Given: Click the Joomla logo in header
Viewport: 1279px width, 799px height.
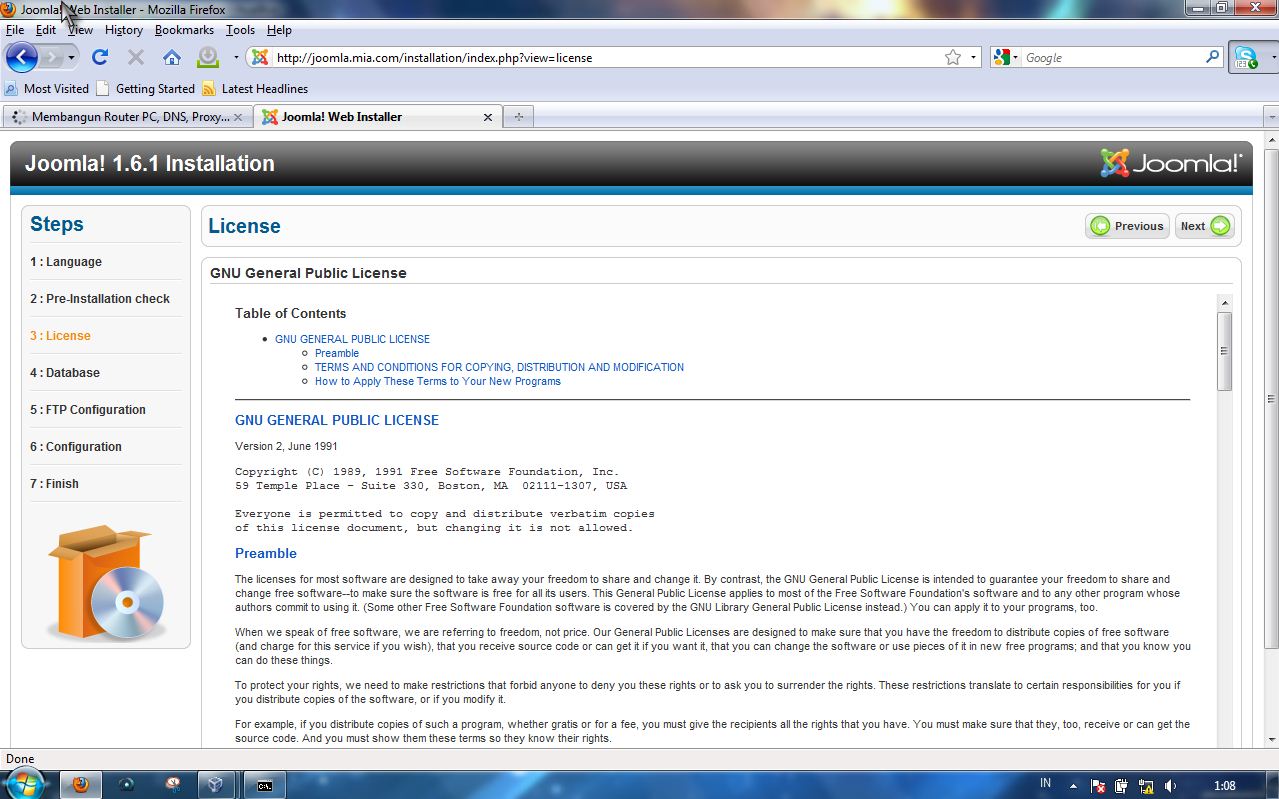Looking at the screenshot, I should click(1171, 163).
